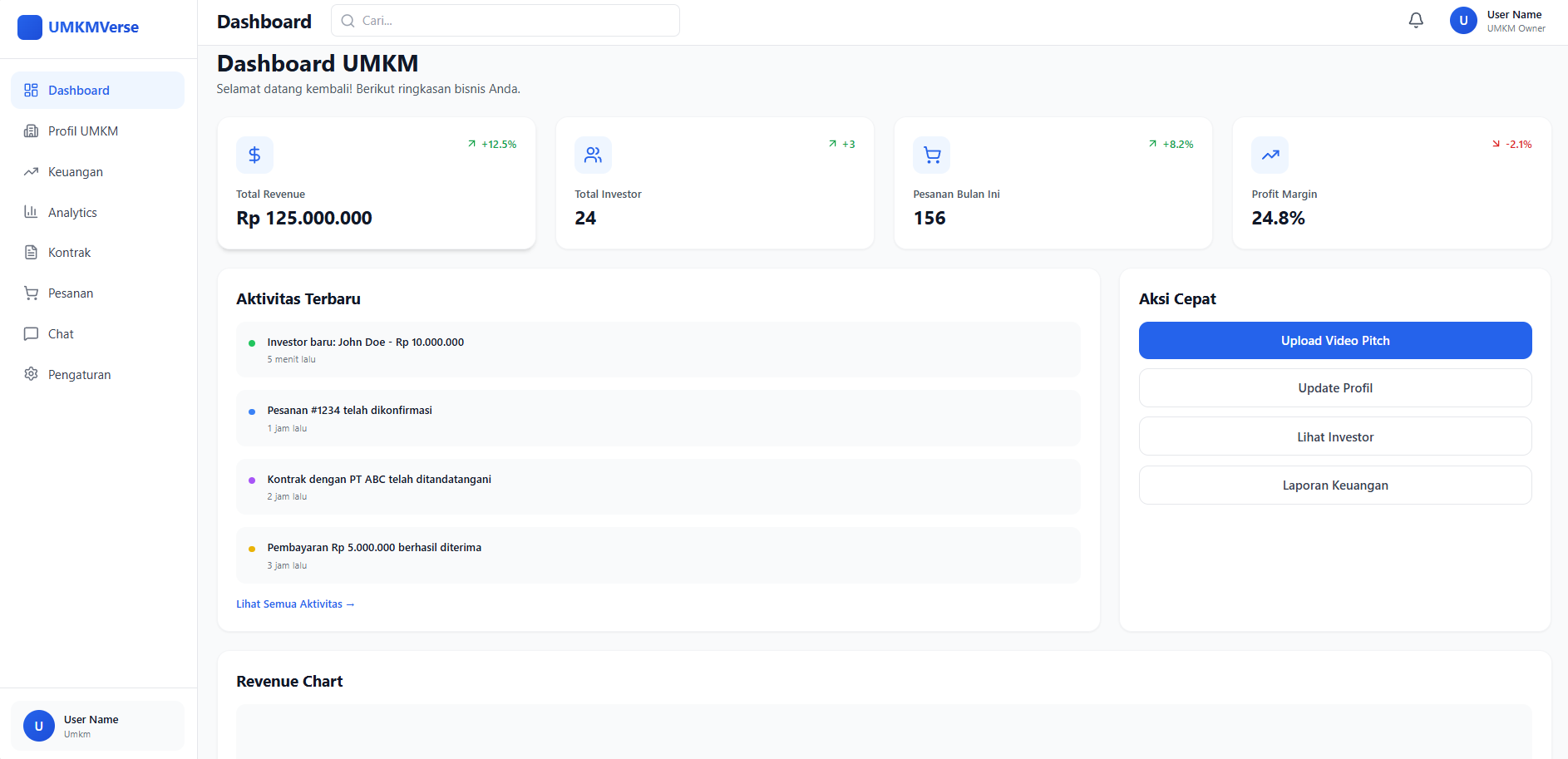This screenshot has width=1568, height=759.
Task: Open notifications via the bell icon
Action: [x=1416, y=20]
